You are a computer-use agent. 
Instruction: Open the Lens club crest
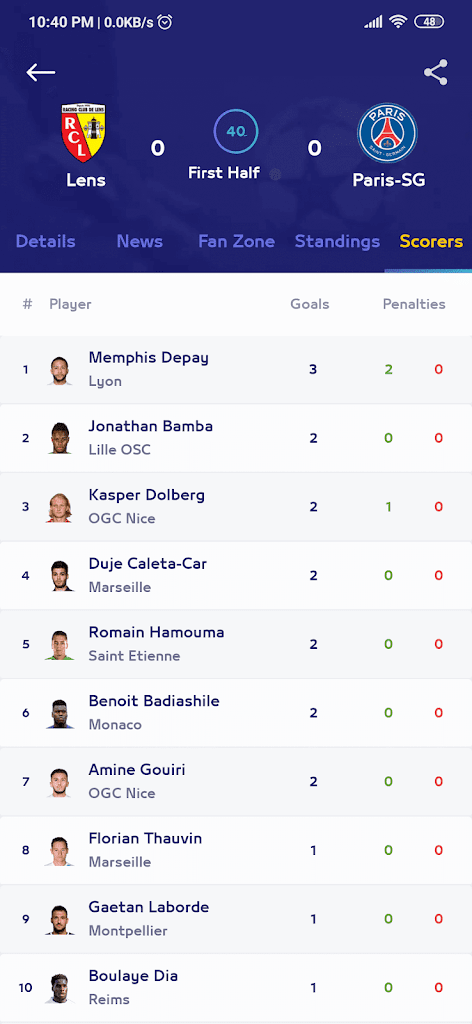[84, 133]
